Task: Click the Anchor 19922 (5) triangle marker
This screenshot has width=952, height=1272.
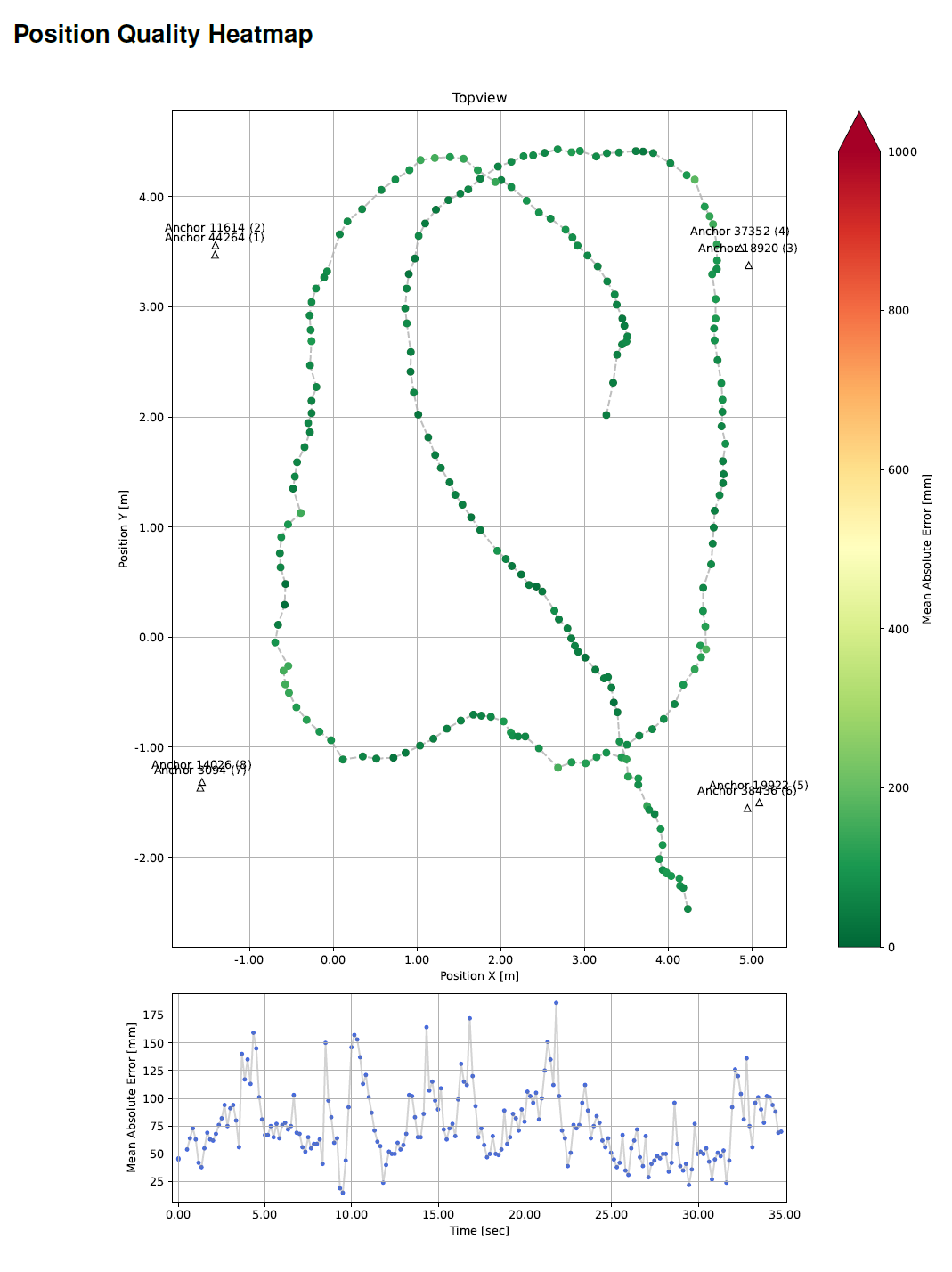Action: point(759,803)
